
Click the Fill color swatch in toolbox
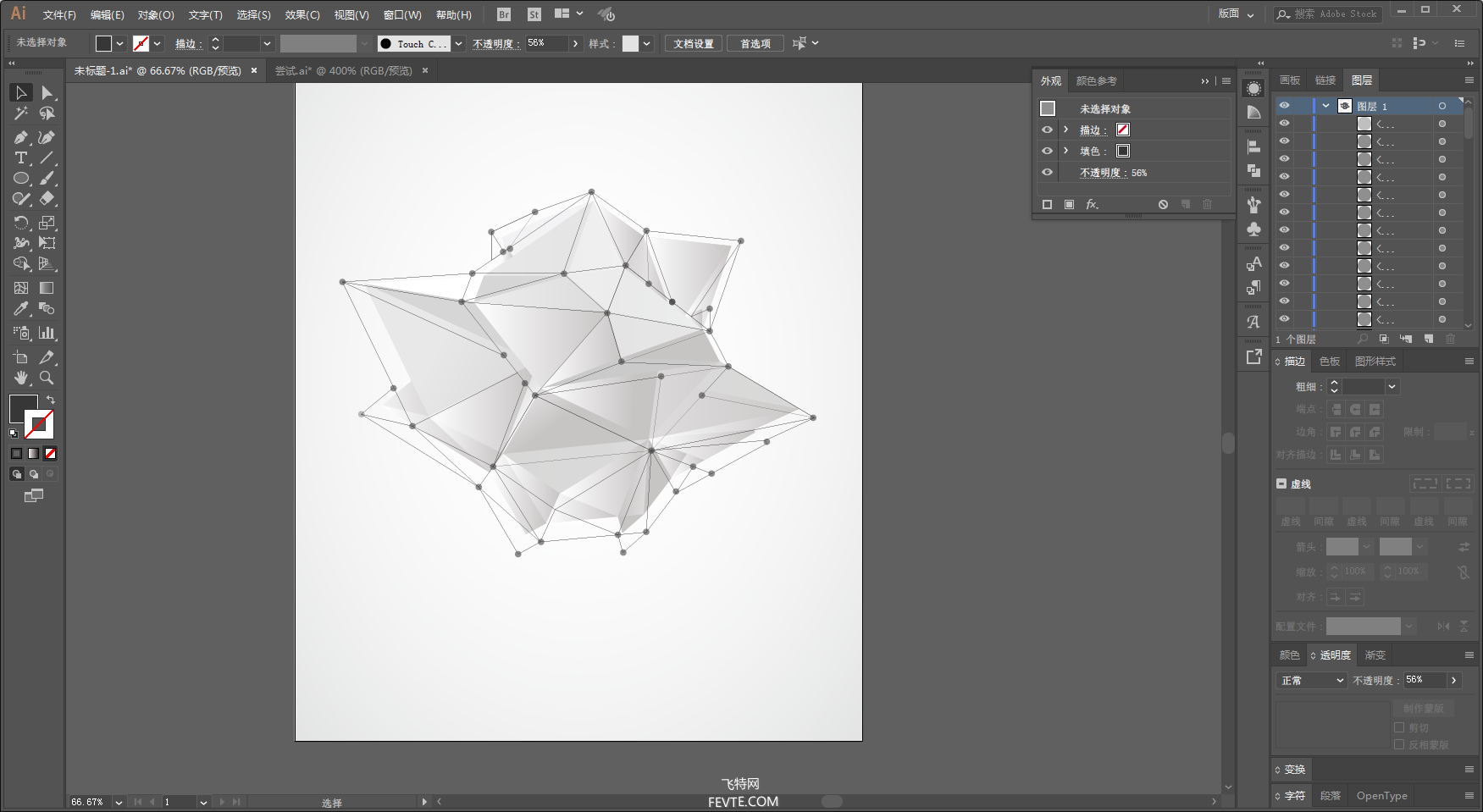click(20, 406)
